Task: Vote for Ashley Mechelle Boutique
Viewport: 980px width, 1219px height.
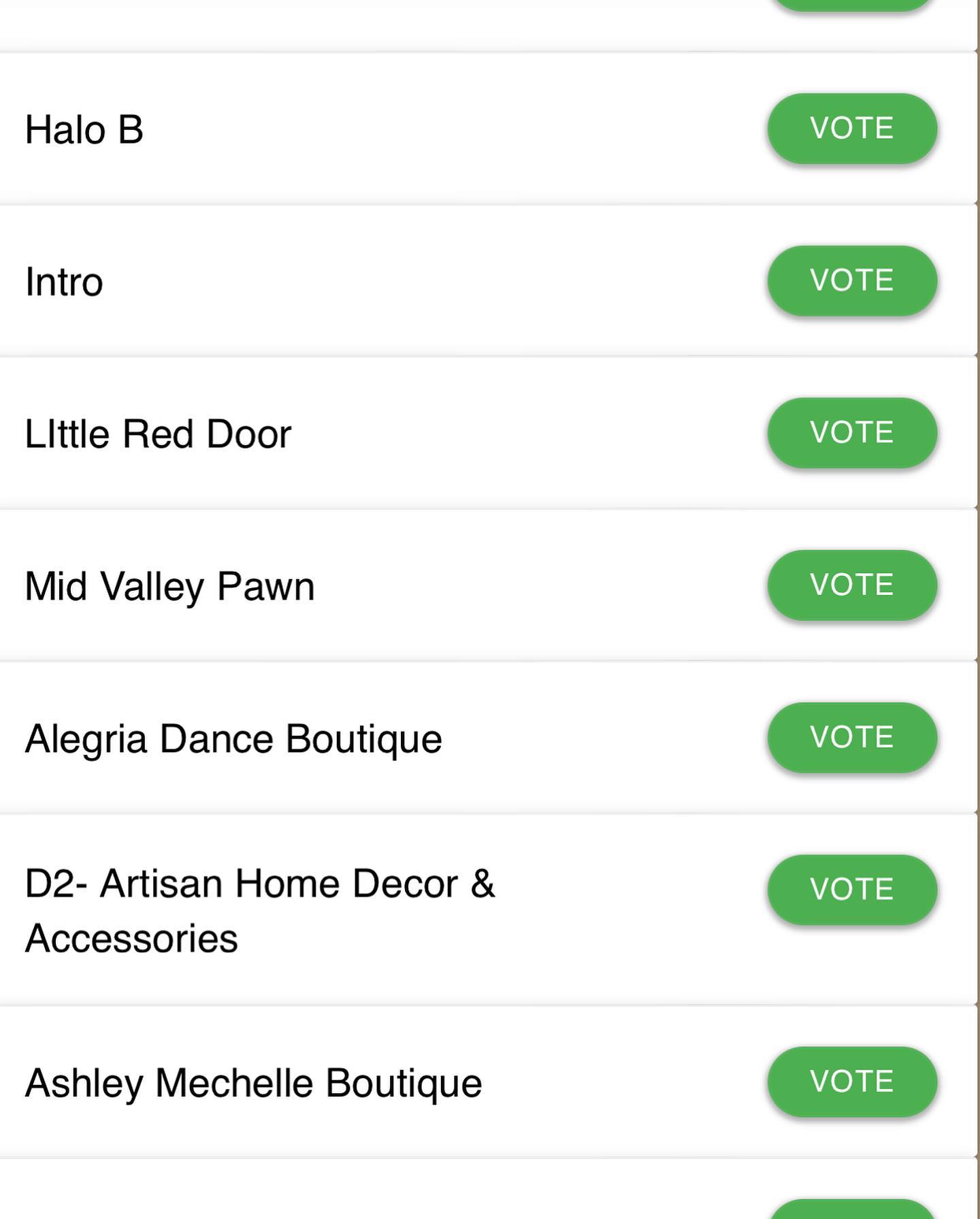Action: tap(852, 1082)
